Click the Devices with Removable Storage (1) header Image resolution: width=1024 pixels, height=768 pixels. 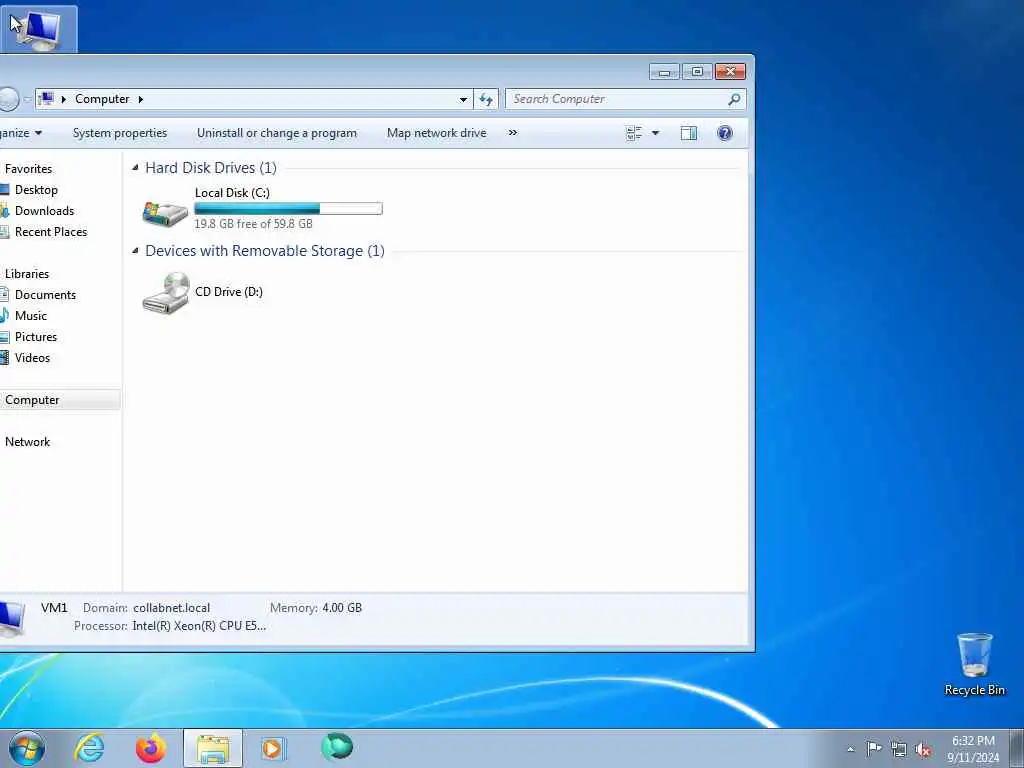coord(264,251)
